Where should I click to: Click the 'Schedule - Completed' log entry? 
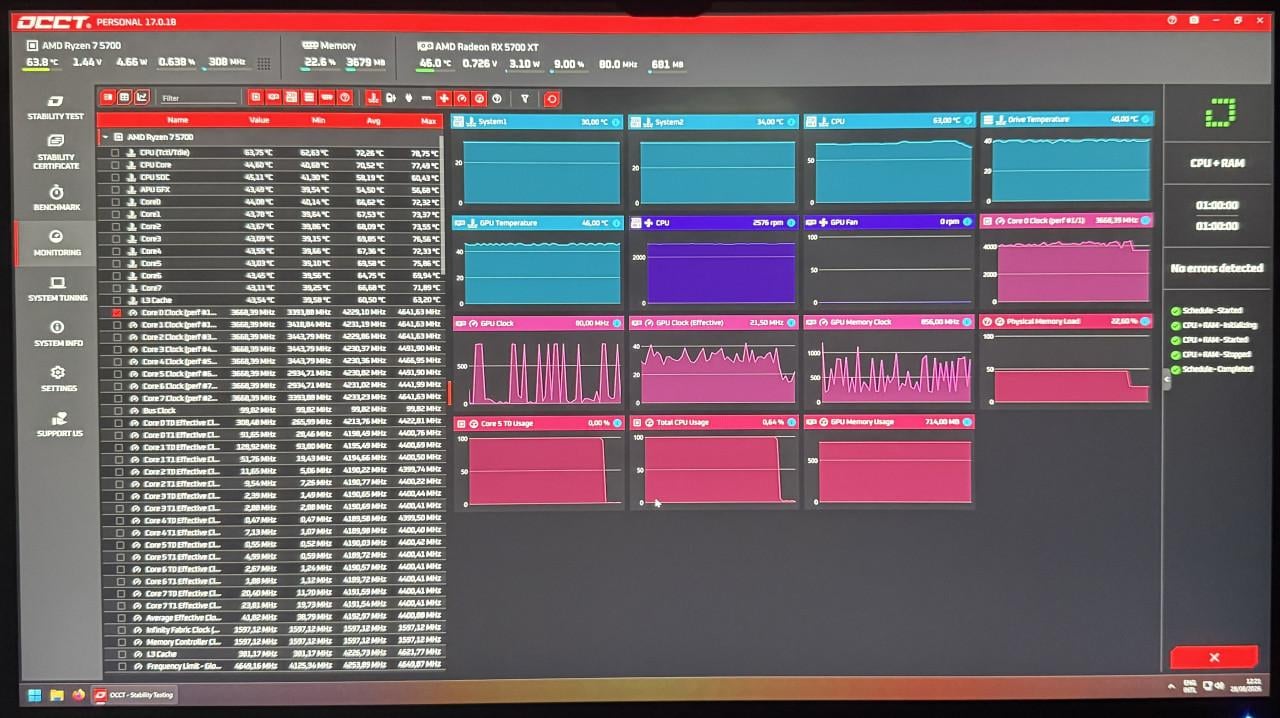click(1218, 369)
